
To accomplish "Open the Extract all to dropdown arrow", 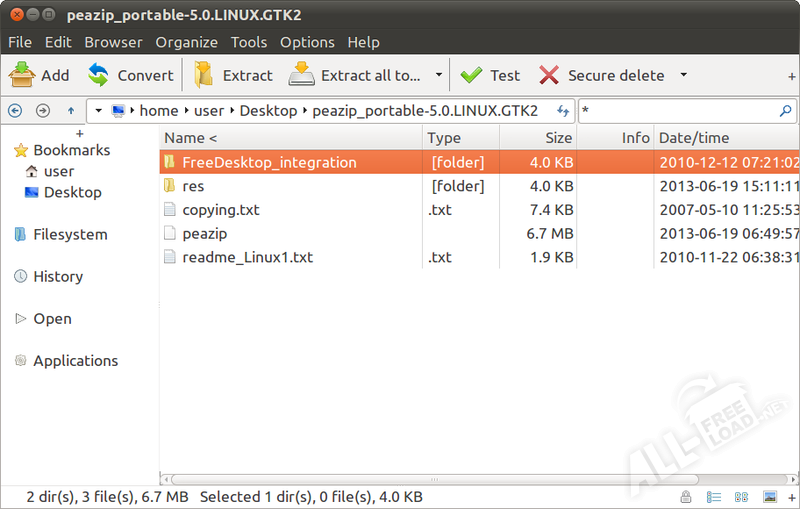I will (438, 75).
